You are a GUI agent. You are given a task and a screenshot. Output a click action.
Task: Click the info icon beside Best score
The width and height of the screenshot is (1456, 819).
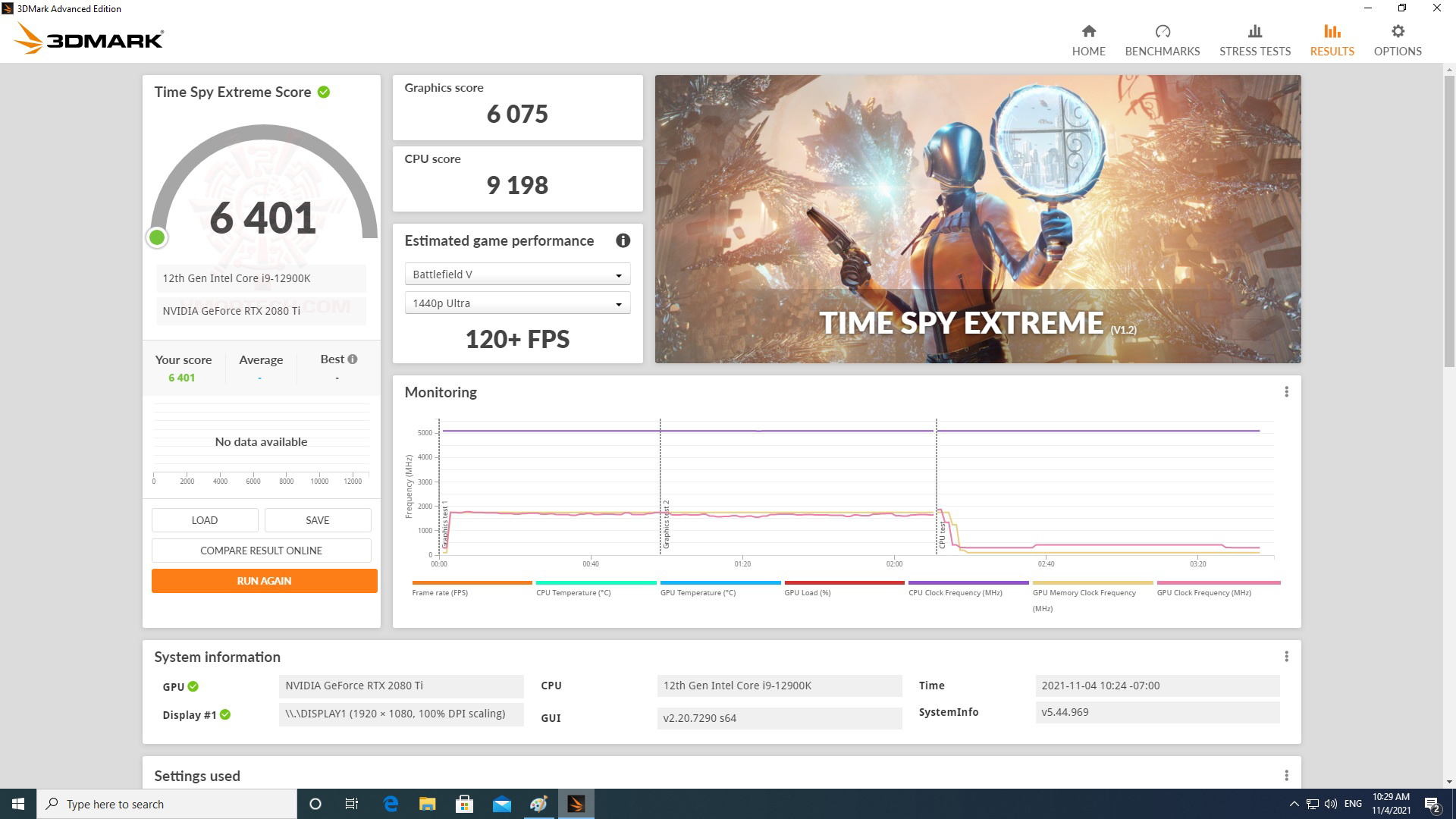(x=353, y=359)
